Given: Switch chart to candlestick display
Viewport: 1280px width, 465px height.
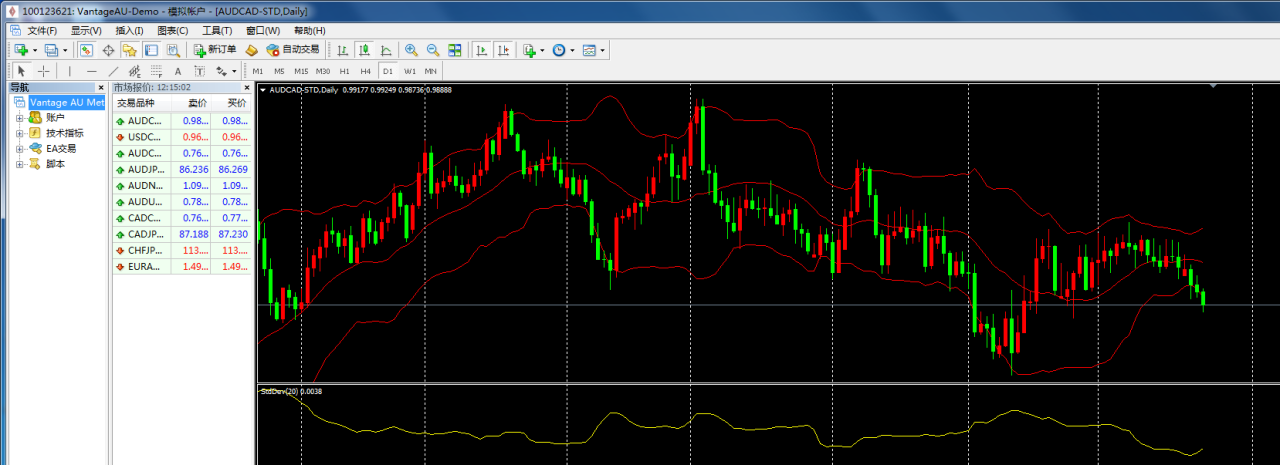Looking at the screenshot, I should pyautogui.click(x=365, y=50).
